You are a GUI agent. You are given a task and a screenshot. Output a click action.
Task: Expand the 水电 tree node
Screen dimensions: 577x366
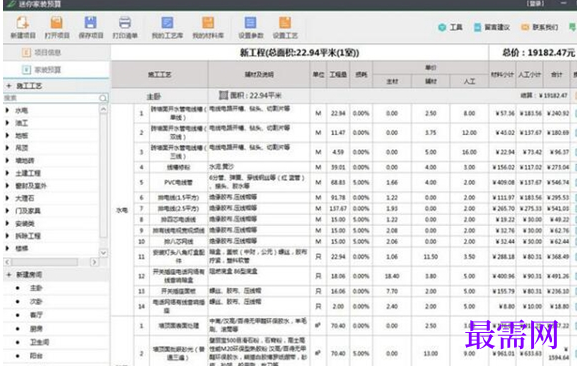(x=7, y=110)
